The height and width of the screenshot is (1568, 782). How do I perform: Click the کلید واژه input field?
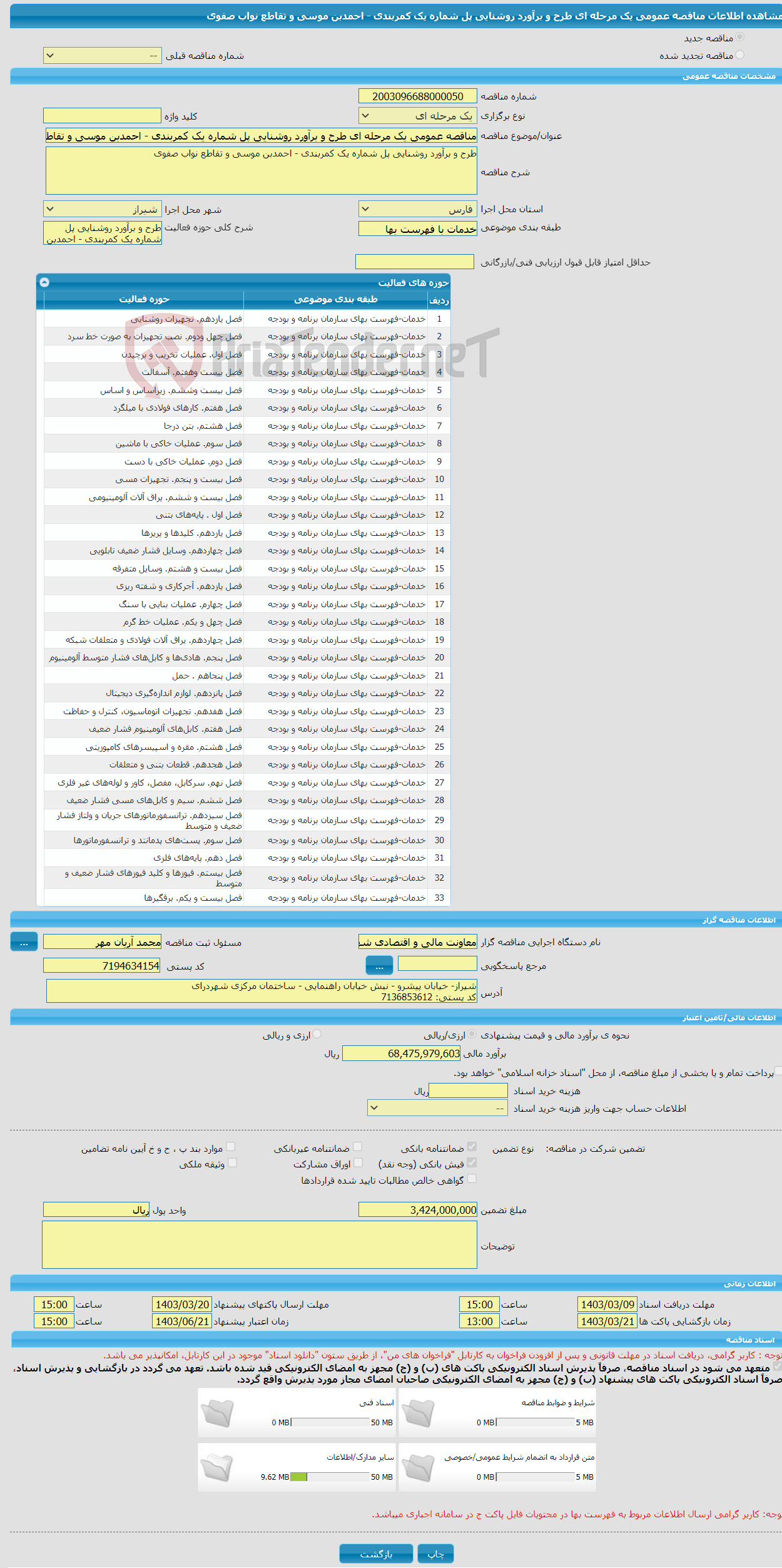click(x=103, y=116)
